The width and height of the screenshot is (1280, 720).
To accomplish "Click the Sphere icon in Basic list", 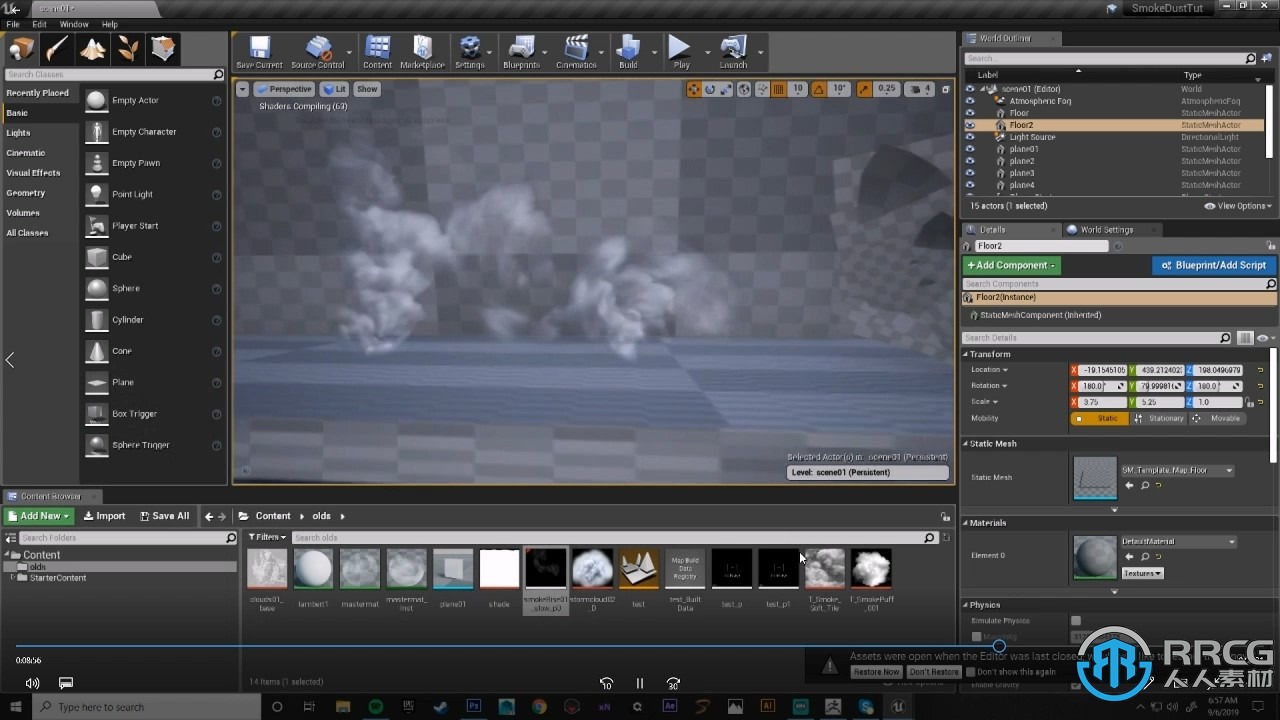I will (x=96, y=288).
